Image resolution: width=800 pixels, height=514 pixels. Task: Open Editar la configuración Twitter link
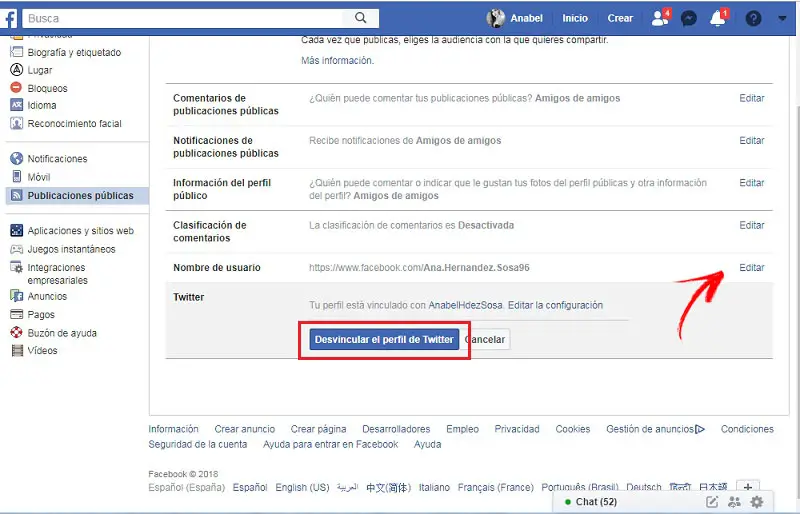click(555, 305)
